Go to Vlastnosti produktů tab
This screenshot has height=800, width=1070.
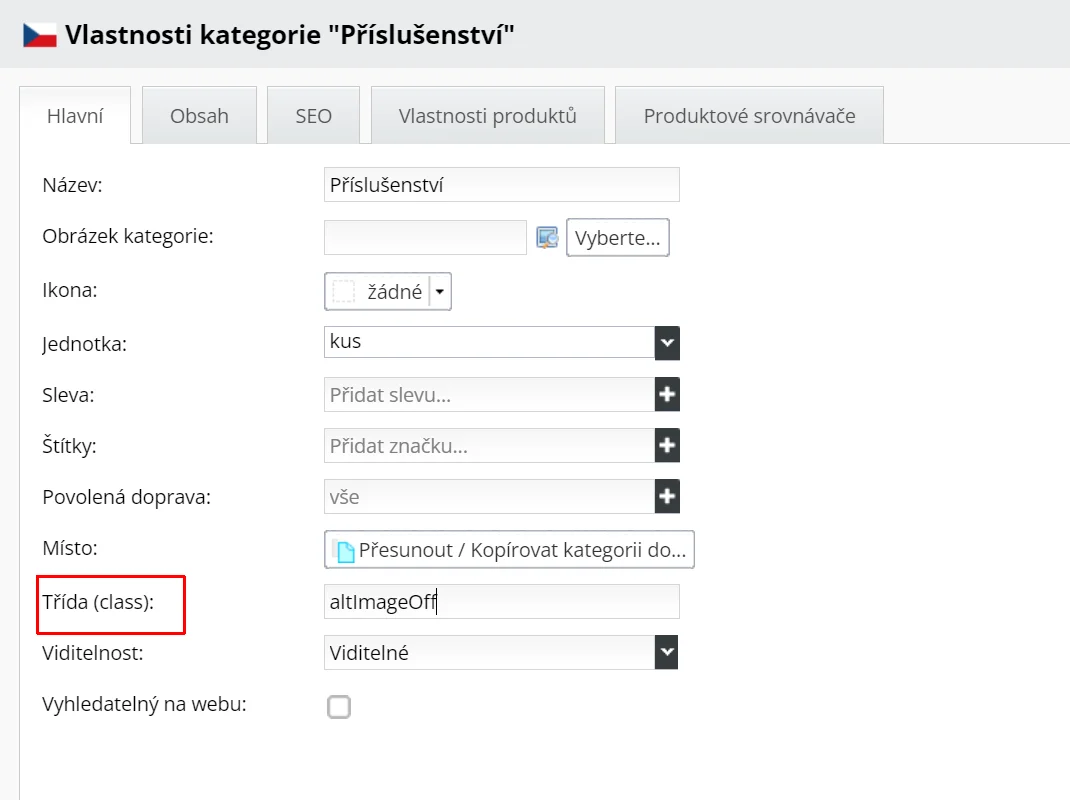488,115
